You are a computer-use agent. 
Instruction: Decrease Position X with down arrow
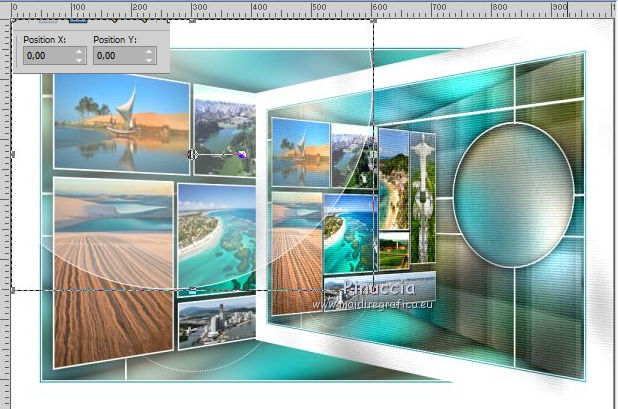(x=80, y=62)
